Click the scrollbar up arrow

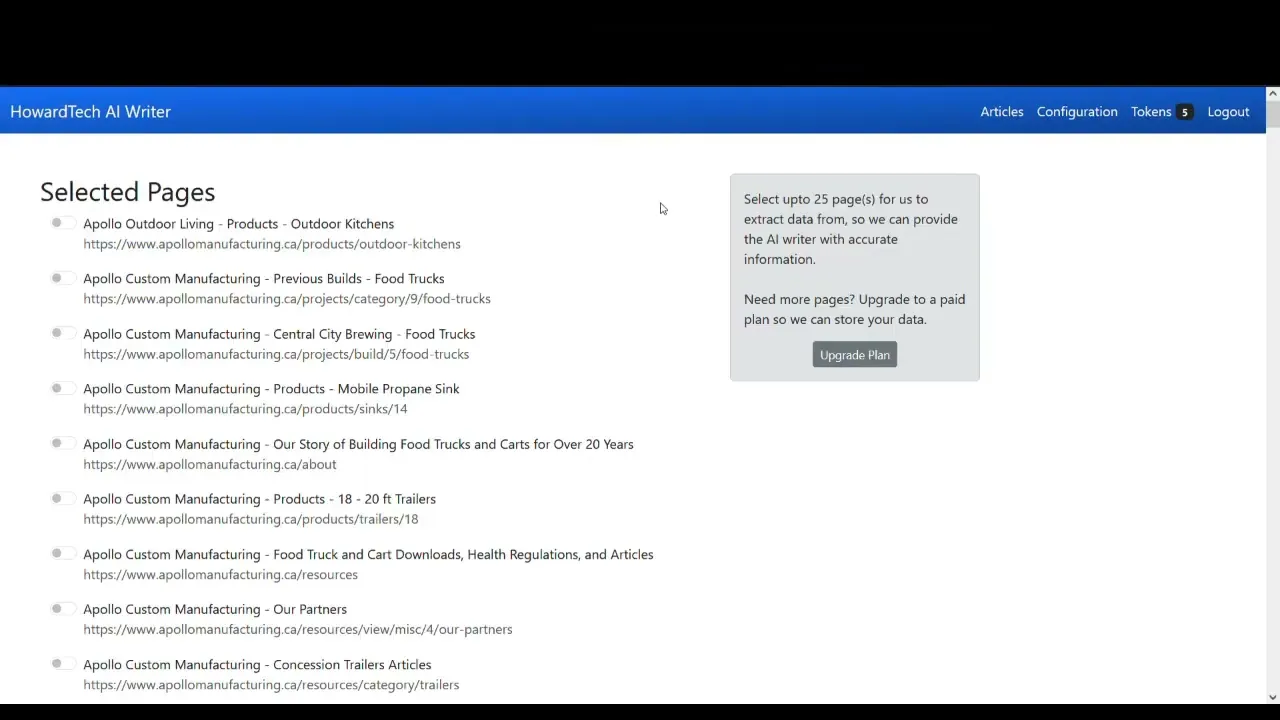point(1272,93)
